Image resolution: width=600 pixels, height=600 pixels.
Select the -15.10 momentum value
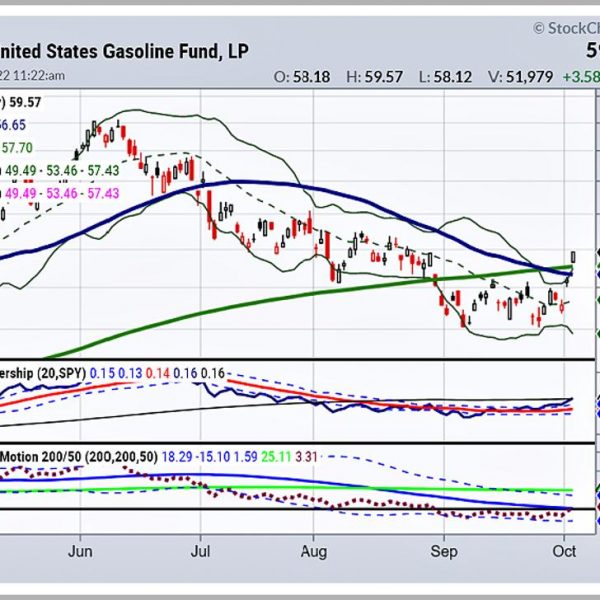213,457
